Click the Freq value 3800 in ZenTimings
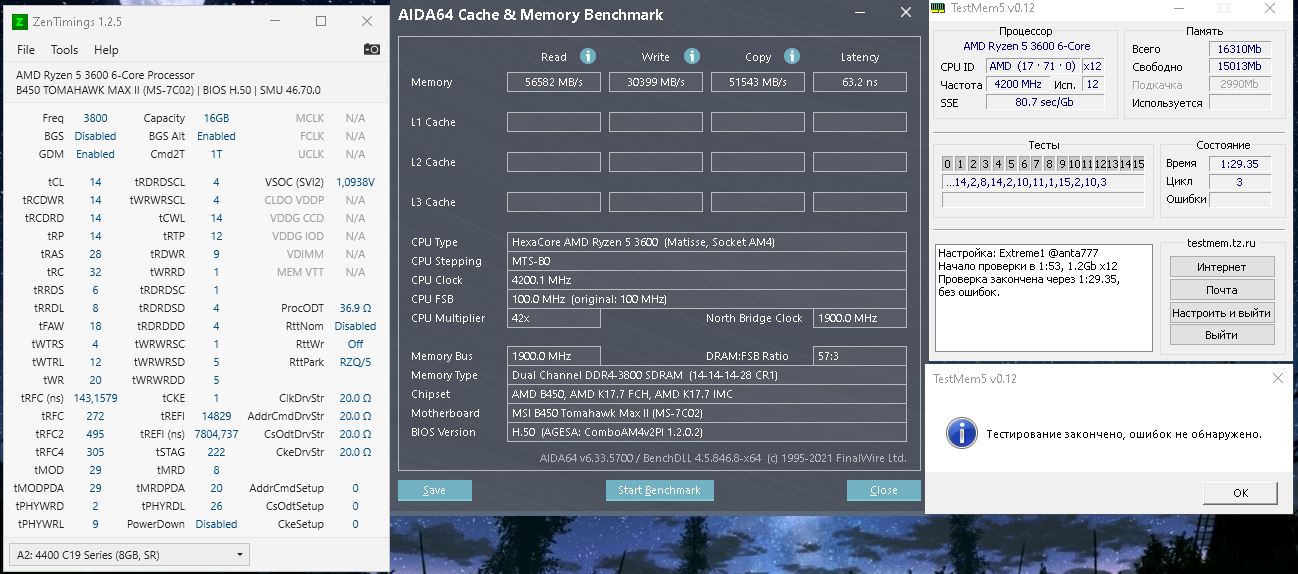1298x574 pixels. pos(95,118)
